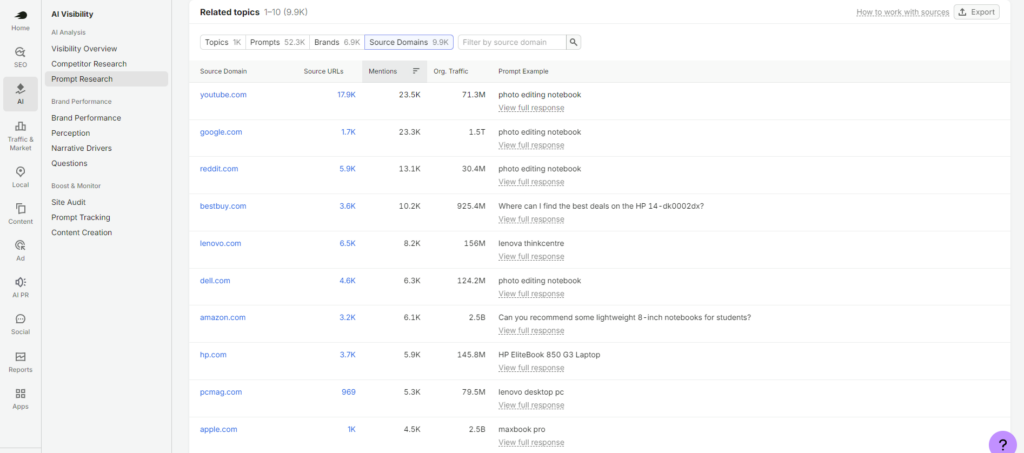
Task: Open reddit.com domain link
Action: [219, 168]
